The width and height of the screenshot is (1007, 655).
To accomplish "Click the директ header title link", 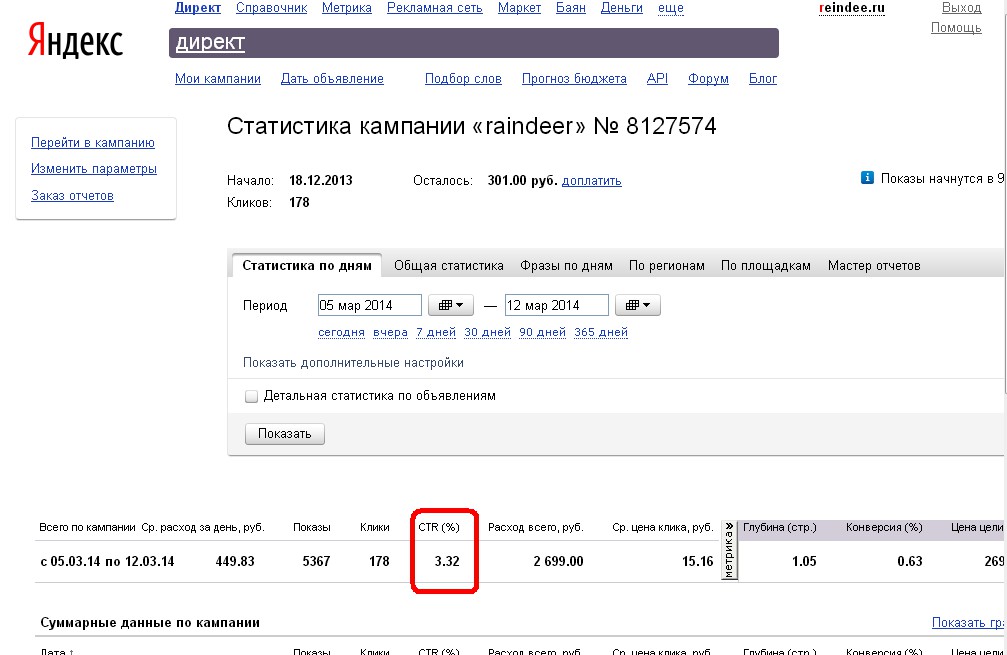I will coord(210,42).
